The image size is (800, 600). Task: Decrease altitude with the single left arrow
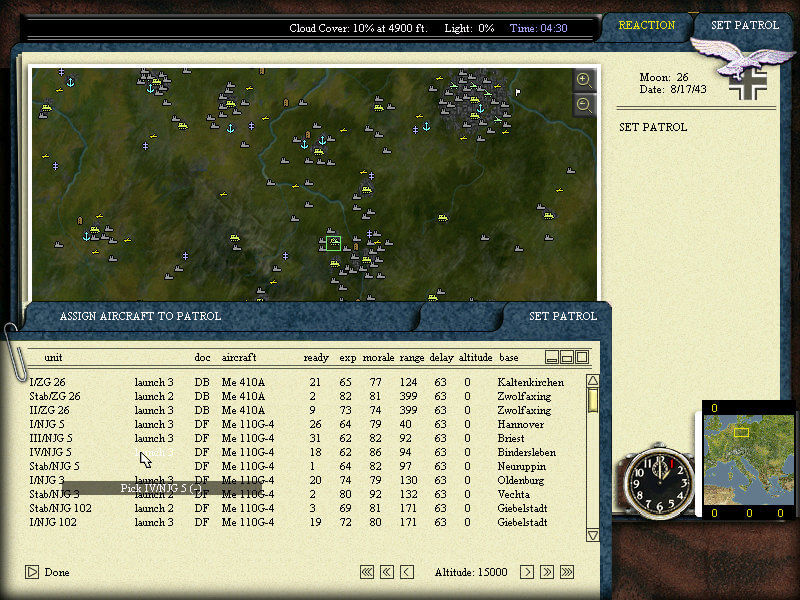pyautogui.click(x=407, y=572)
